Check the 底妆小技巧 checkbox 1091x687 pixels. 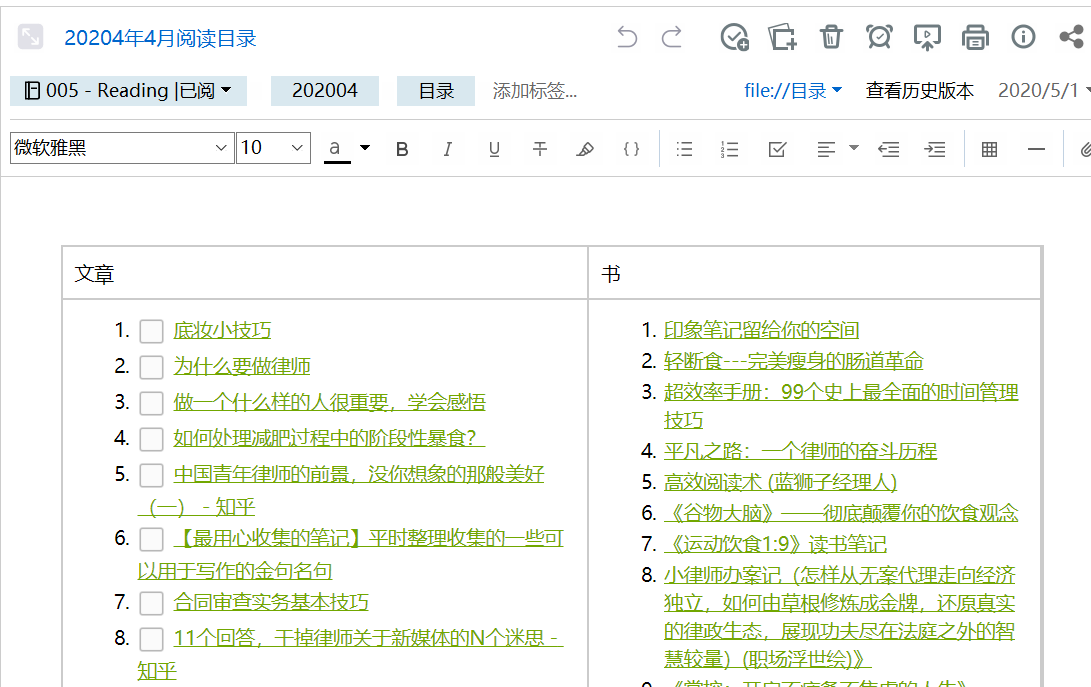click(151, 331)
